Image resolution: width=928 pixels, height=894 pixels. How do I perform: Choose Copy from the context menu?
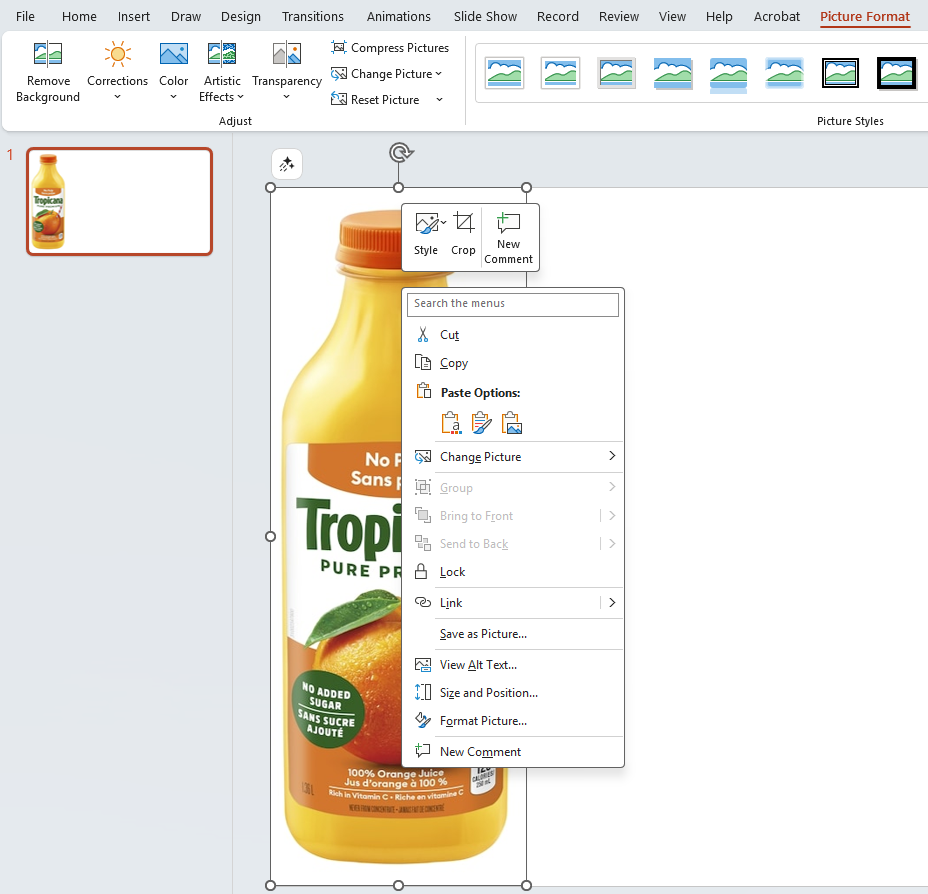(x=513, y=363)
